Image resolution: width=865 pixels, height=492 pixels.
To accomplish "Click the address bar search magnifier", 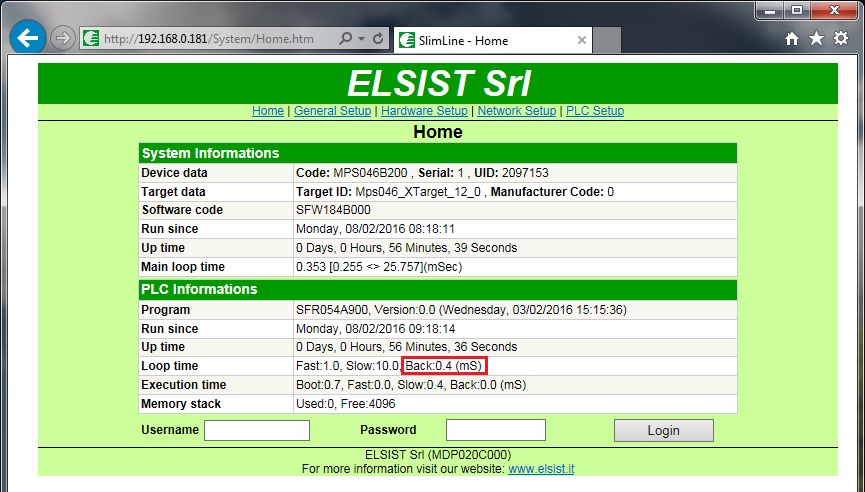I will pos(345,39).
